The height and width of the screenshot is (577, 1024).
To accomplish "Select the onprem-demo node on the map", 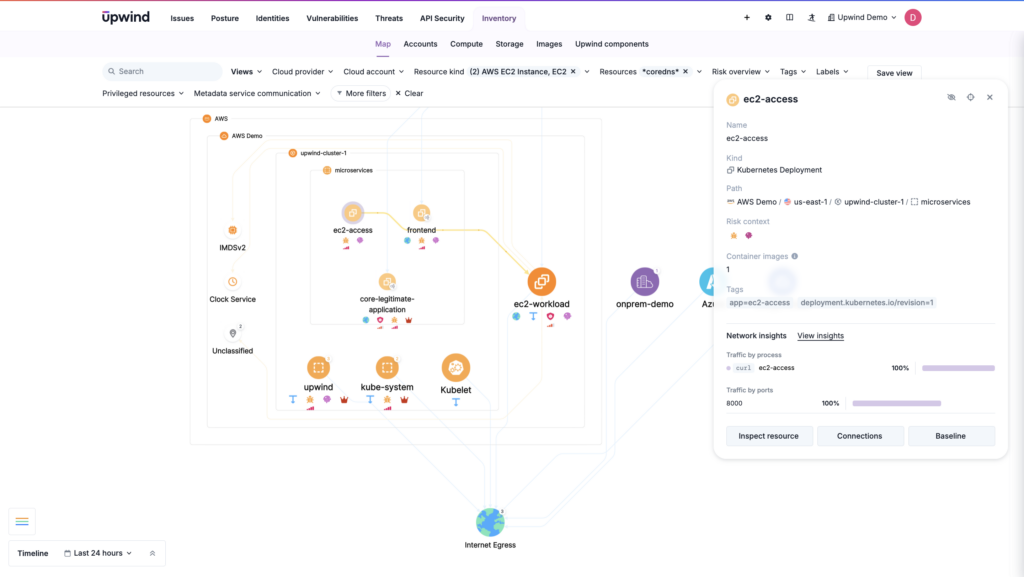I will pos(645,281).
